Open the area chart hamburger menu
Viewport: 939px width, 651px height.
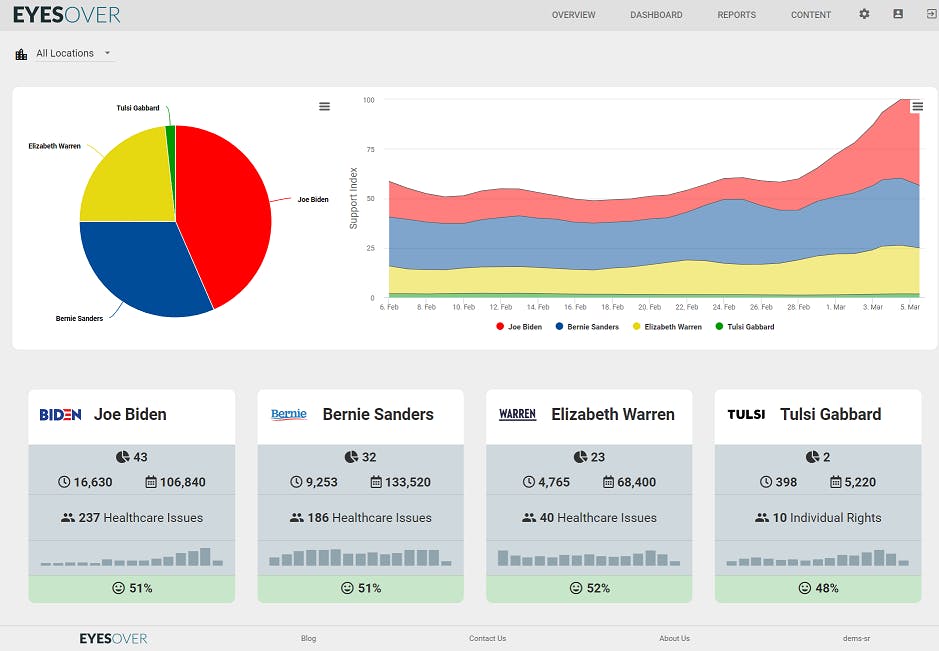pos(917,107)
